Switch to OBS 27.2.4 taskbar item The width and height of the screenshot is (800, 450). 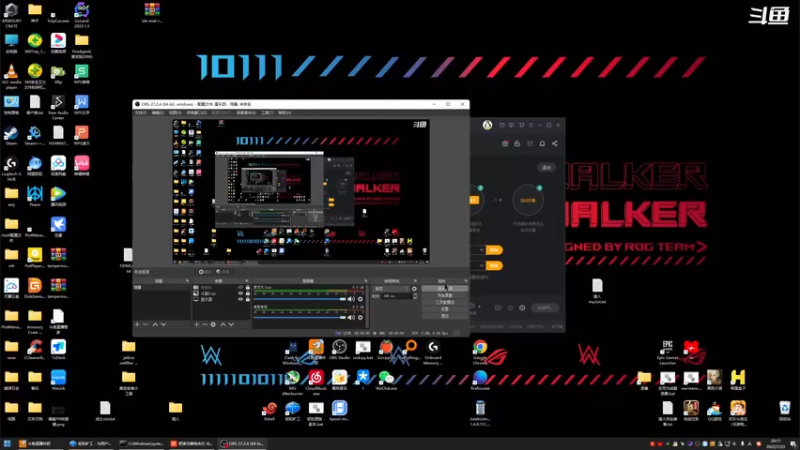click(x=241, y=443)
